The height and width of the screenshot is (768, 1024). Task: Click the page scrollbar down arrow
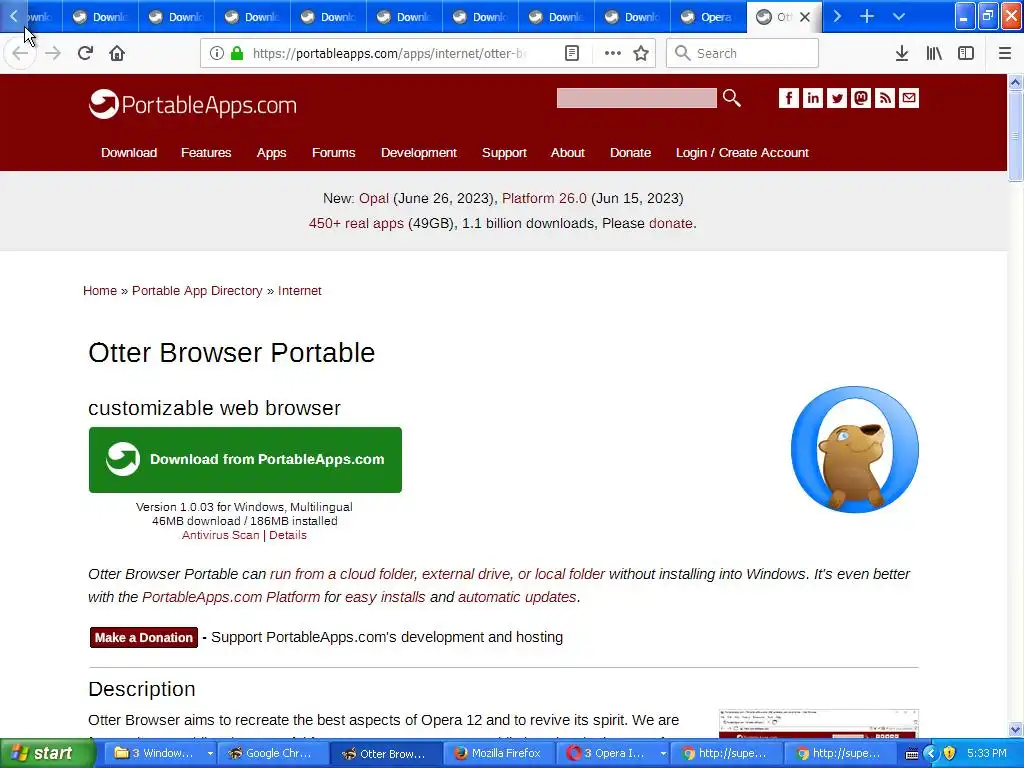tap(1015, 729)
